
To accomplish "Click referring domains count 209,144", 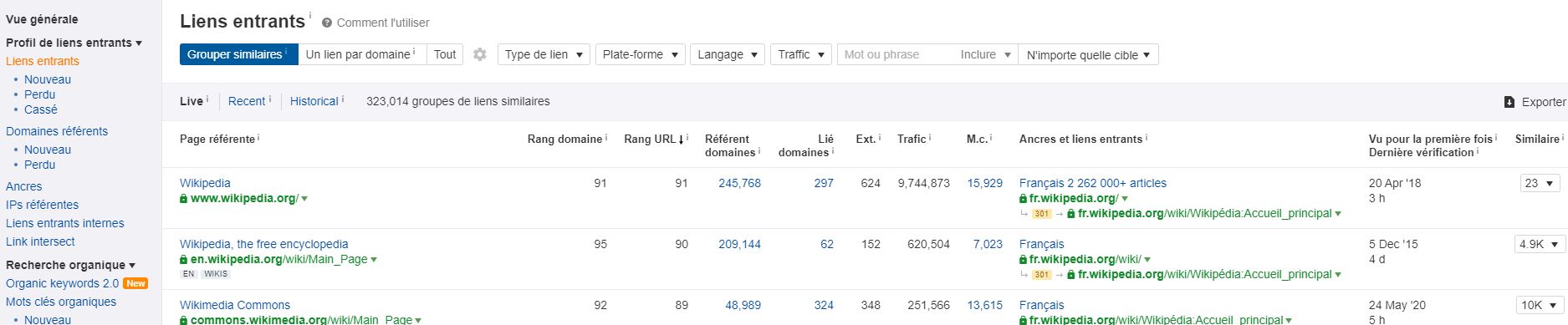I will point(739,244).
